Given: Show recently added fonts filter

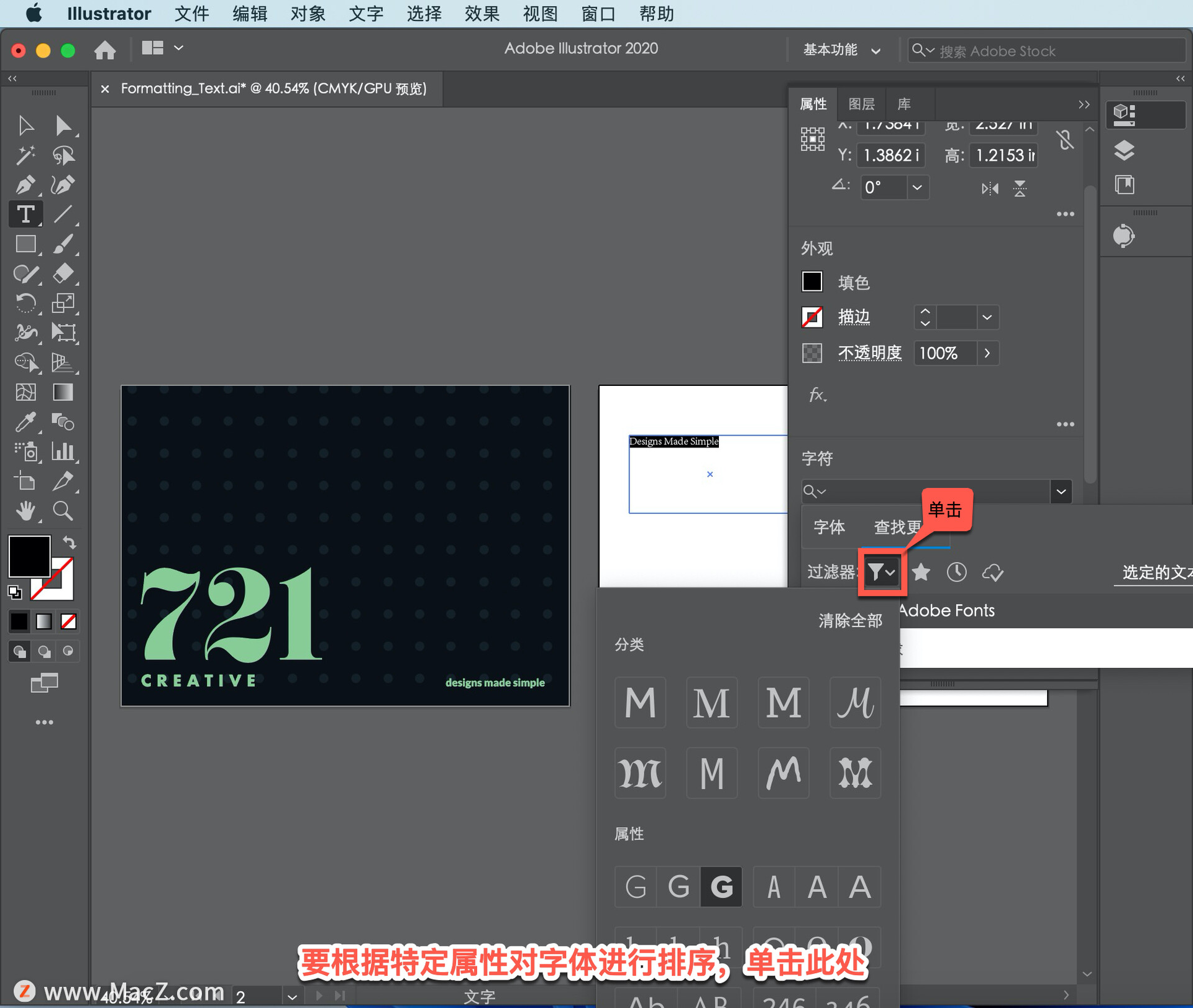Looking at the screenshot, I should point(956,572).
